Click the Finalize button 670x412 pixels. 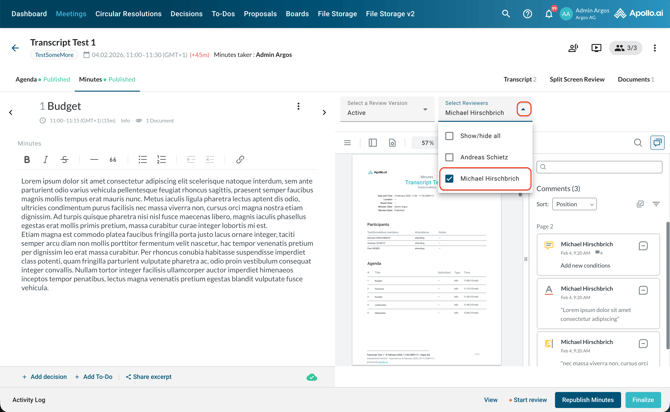(x=643, y=400)
